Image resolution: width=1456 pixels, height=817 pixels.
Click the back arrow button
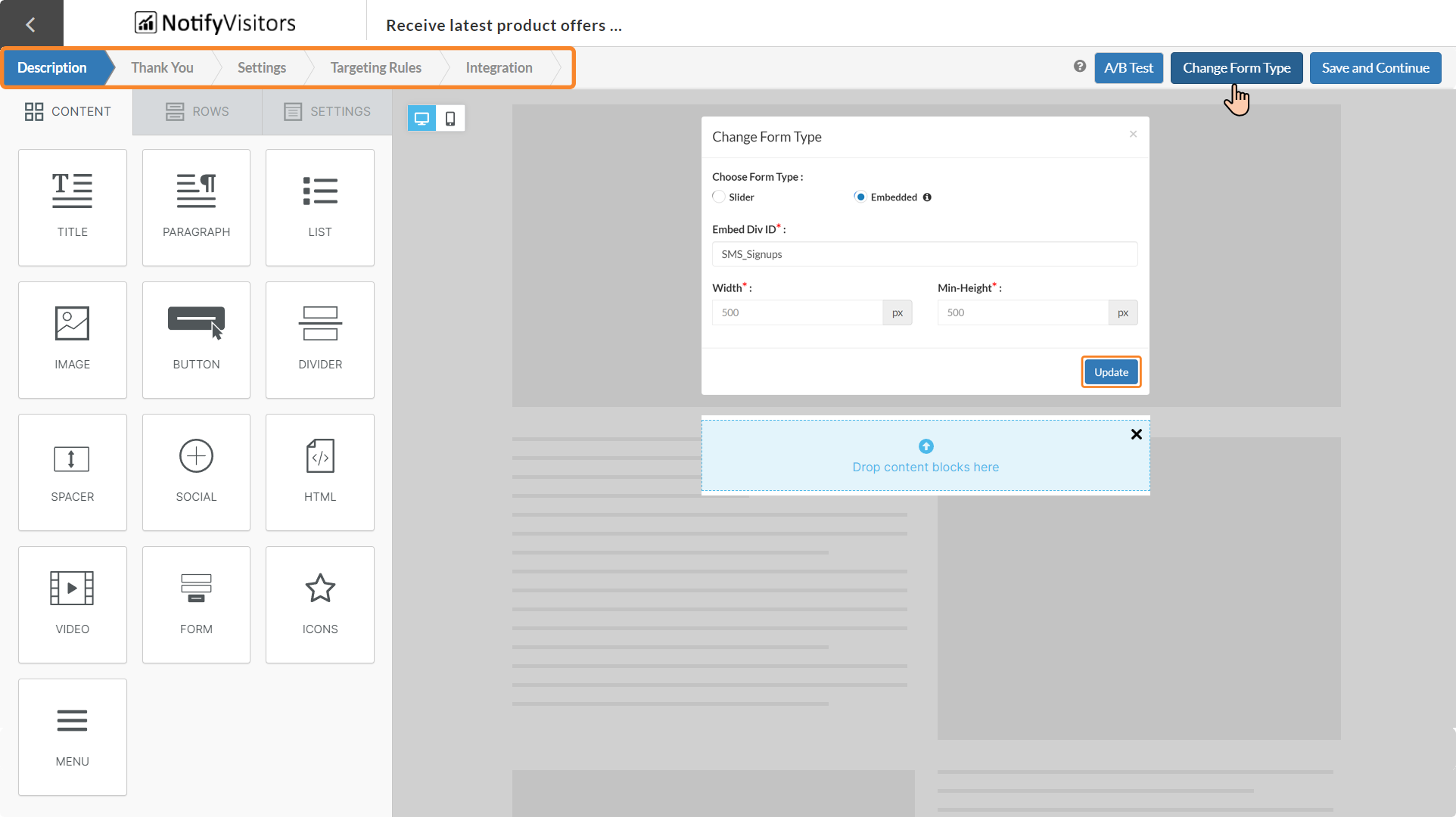click(x=31, y=24)
